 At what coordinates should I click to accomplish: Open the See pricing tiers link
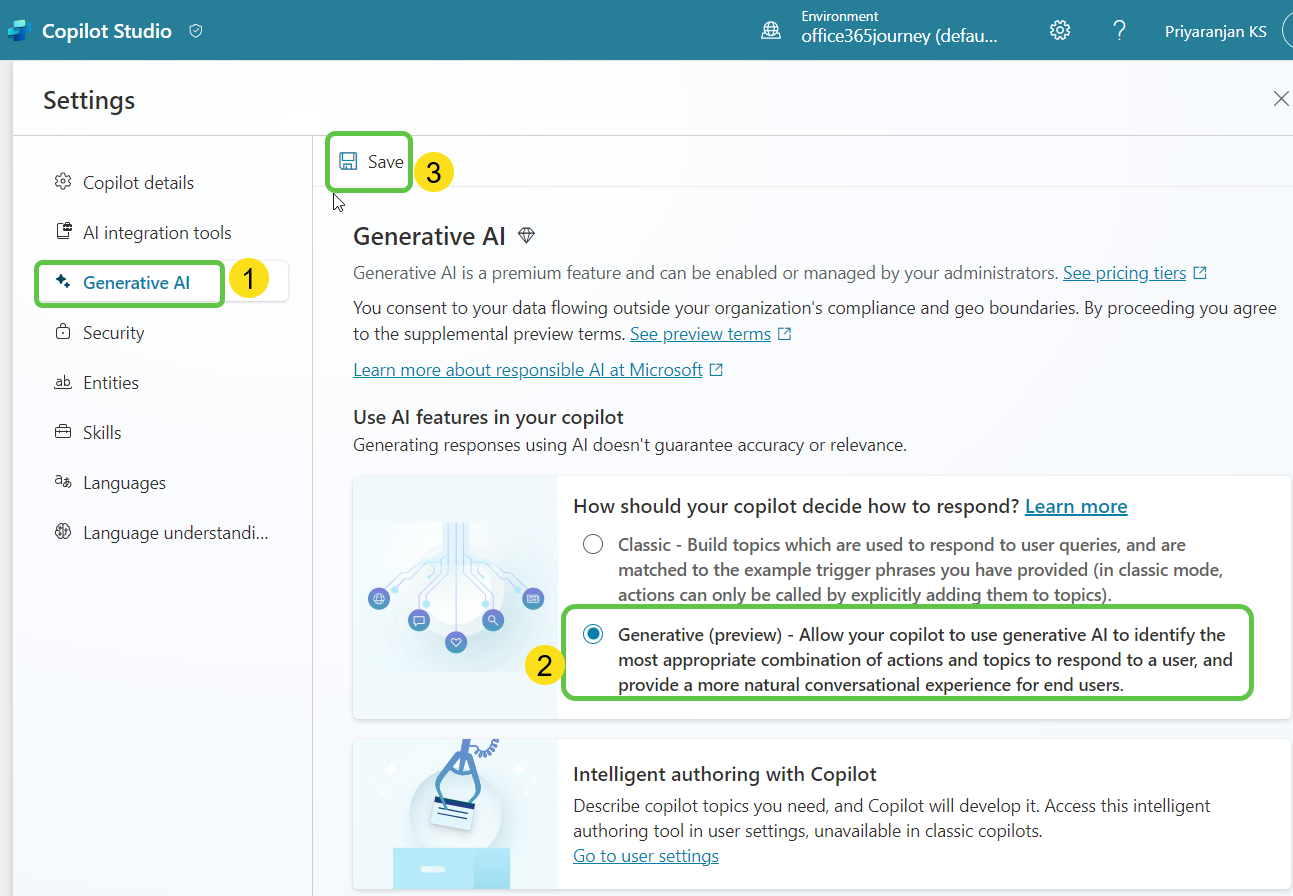(1124, 273)
